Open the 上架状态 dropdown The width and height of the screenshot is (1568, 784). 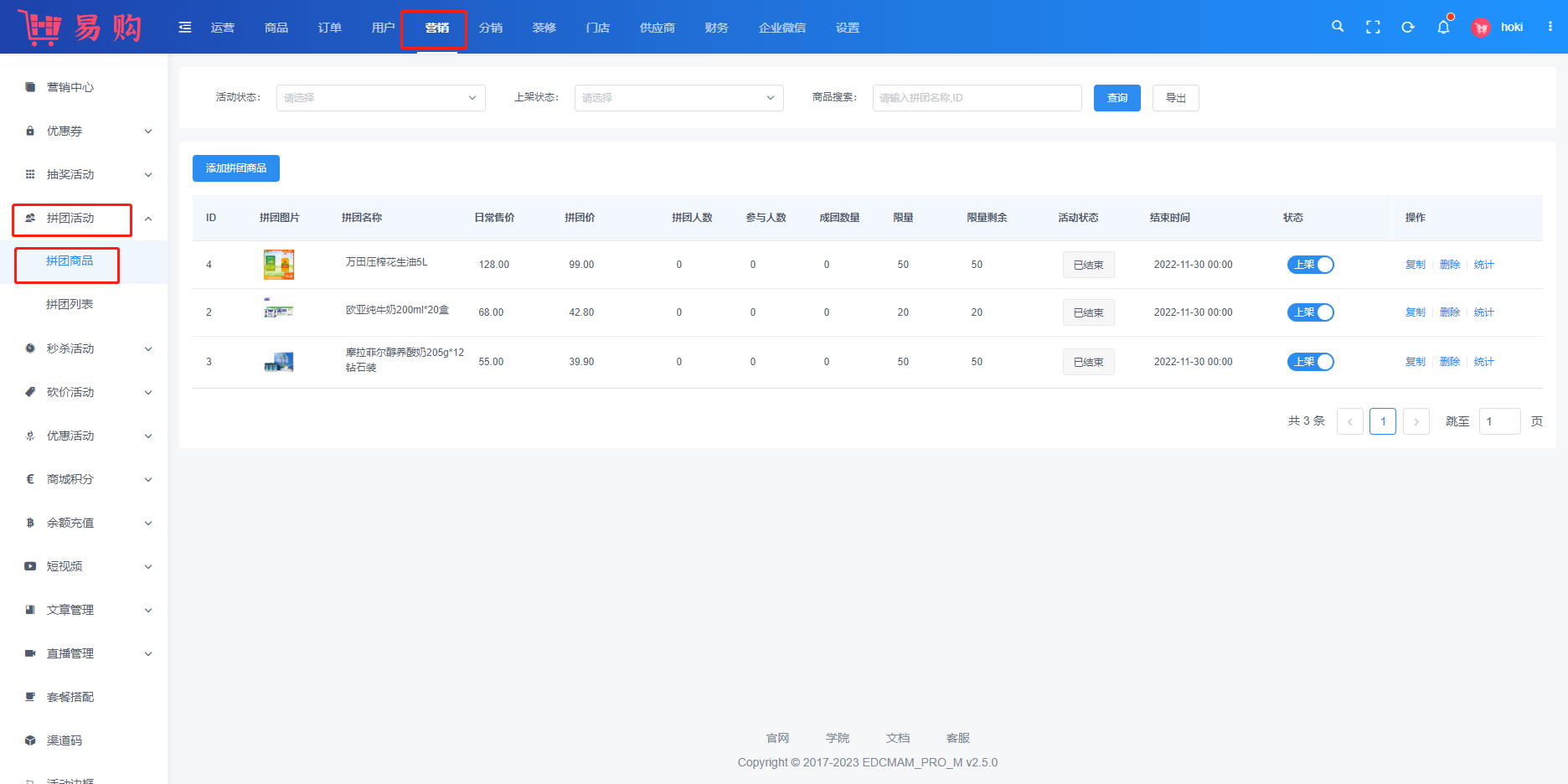pyautogui.click(x=678, y=98)
